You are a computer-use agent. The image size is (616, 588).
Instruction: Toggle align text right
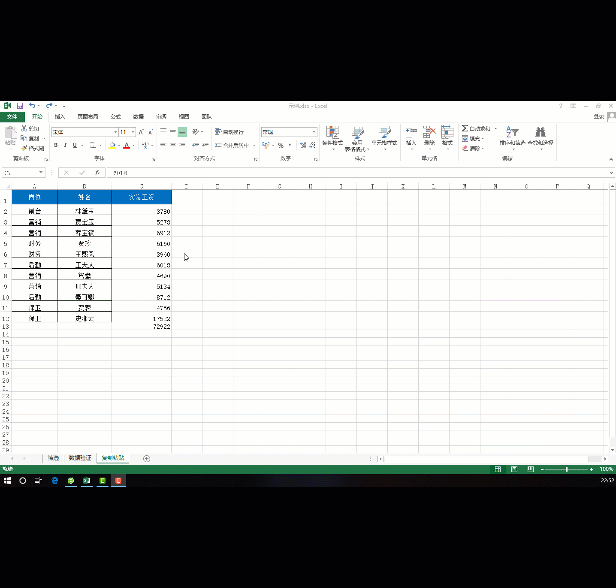point(182,145)
